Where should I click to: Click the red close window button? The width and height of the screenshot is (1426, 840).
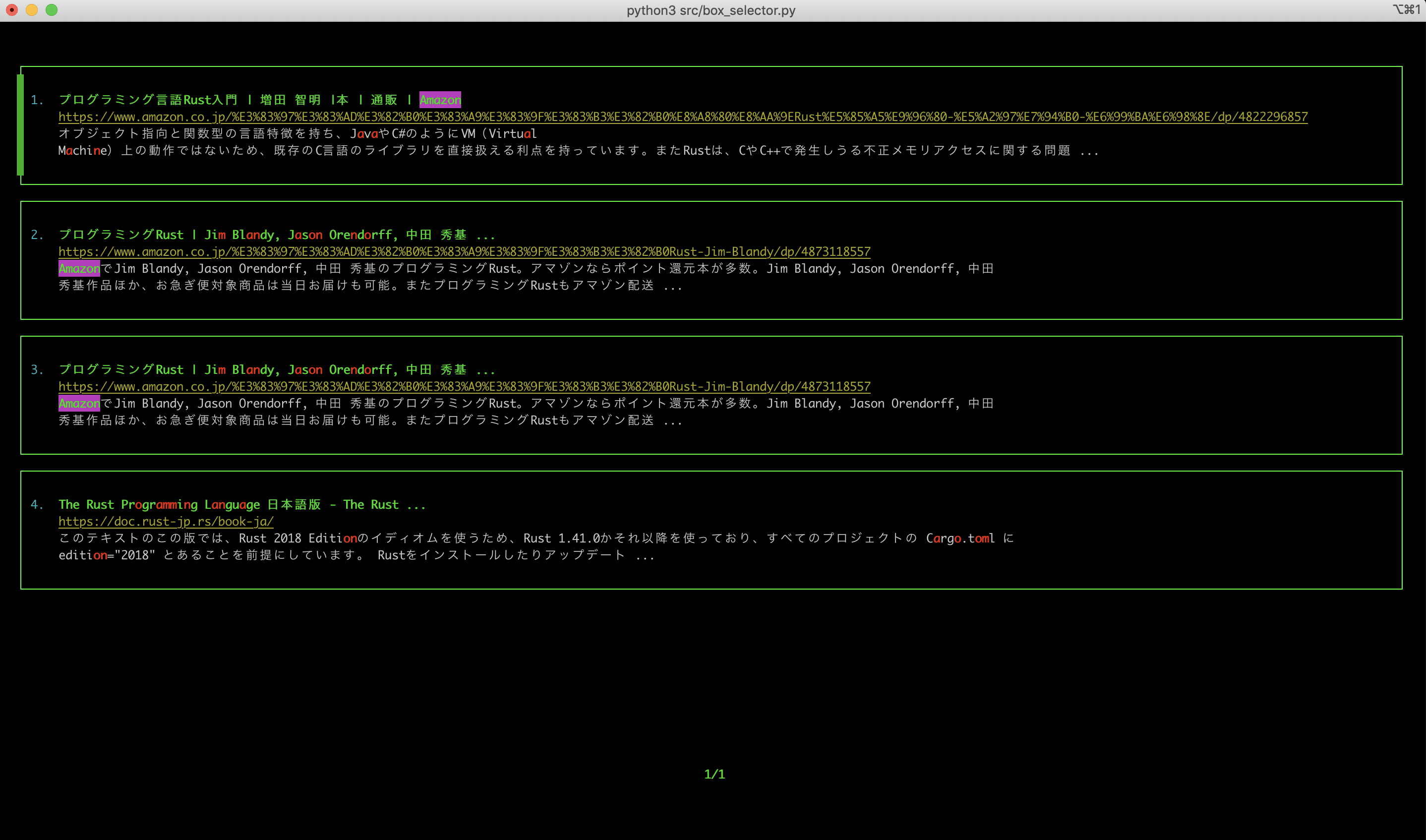tap(12, 9)
